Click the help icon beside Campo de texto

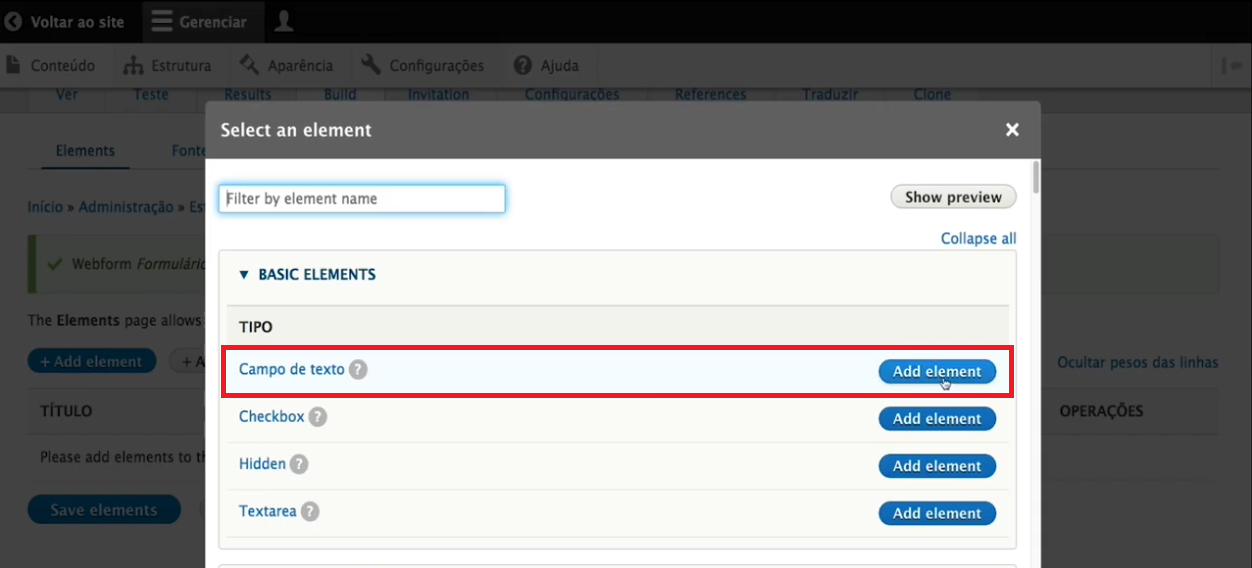(358, 370)
